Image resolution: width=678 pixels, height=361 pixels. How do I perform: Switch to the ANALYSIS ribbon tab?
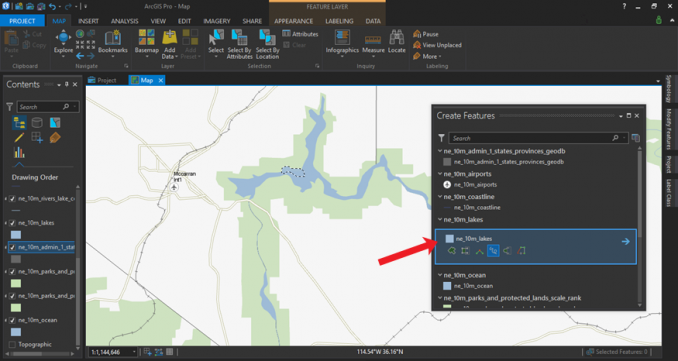pos(125,21)
